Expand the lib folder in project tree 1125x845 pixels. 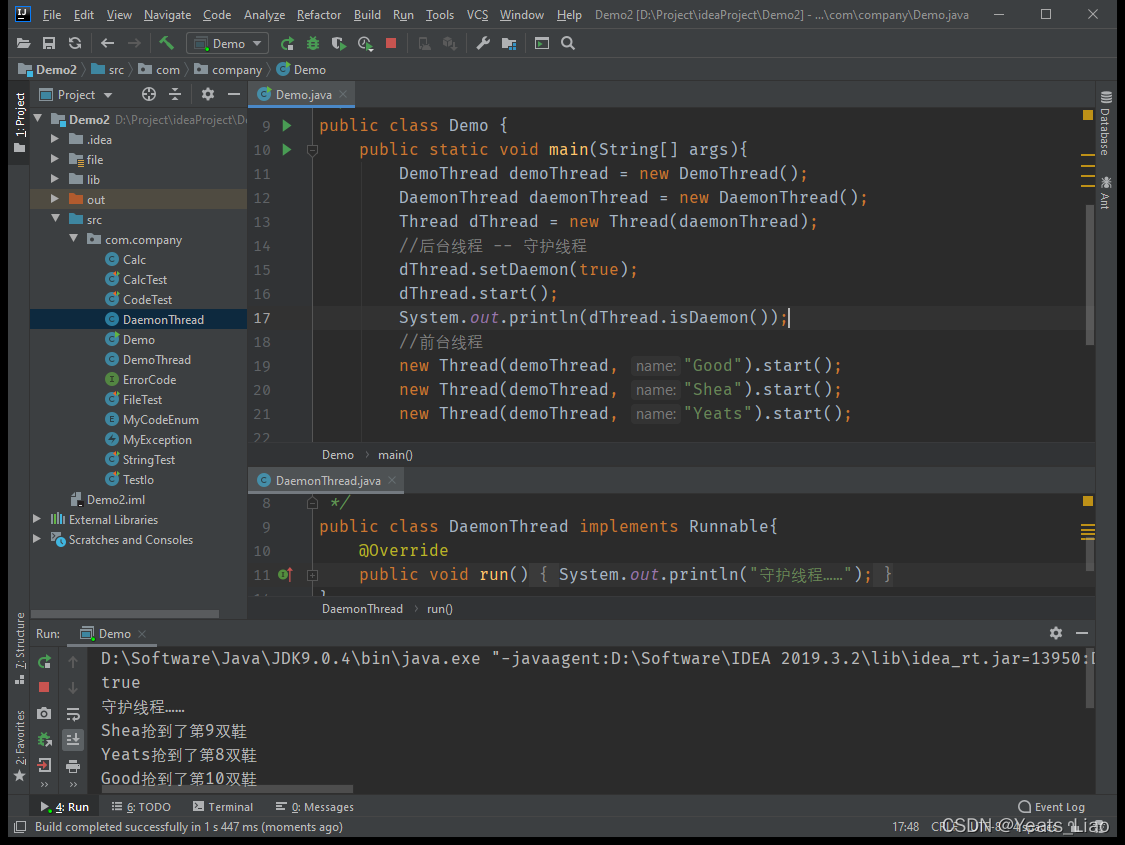click(x=55, y=180)
